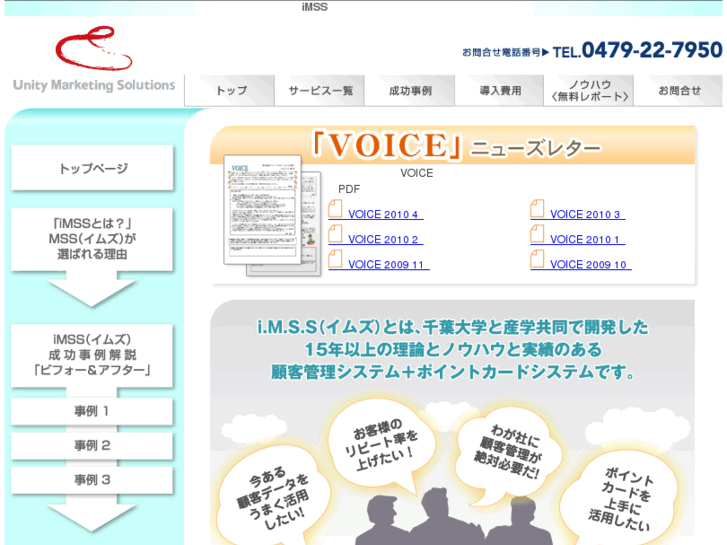Click the ポイントカードを上手に活用したい speech bubble
727x545 pixels.
click(621, 499)
